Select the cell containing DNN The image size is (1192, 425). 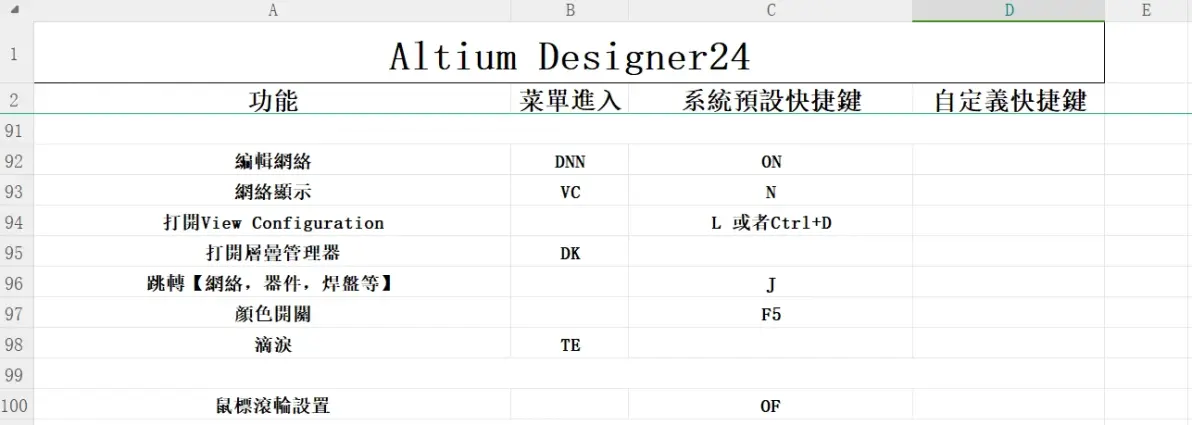(569, 161)
